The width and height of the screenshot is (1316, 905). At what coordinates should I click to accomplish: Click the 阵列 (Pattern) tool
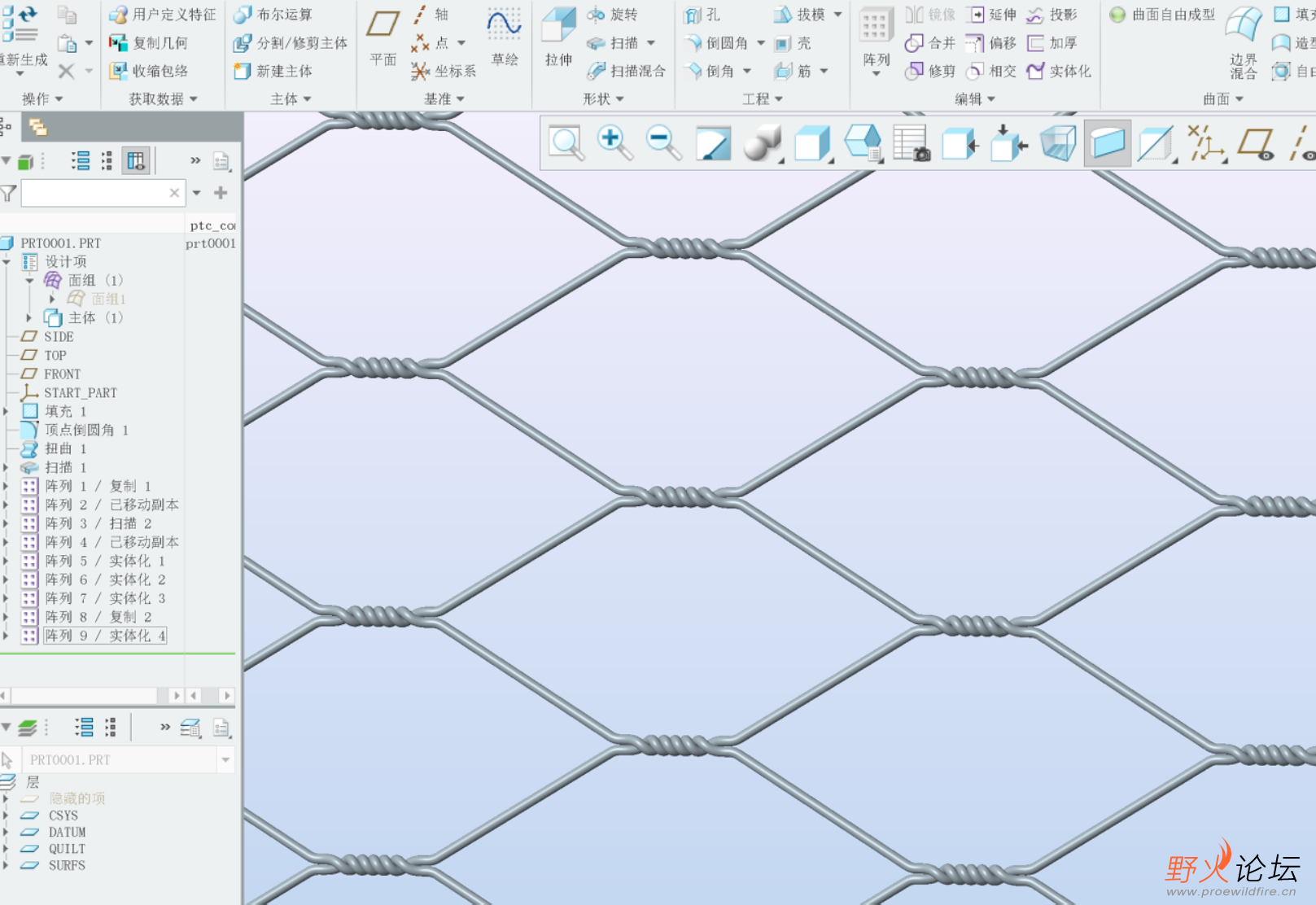[876, 41]
